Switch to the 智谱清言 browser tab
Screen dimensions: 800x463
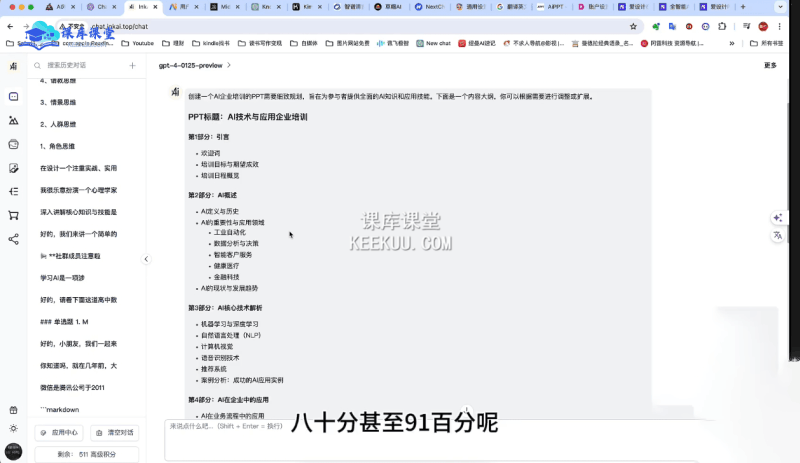348,7
